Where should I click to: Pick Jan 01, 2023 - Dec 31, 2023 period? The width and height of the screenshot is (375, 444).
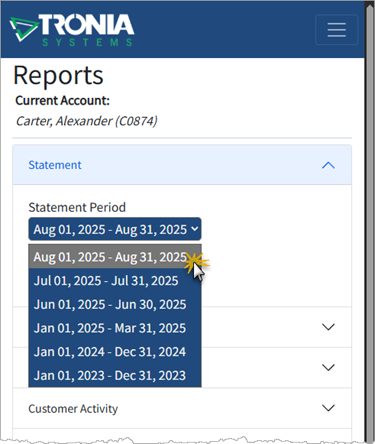tap(115, 375)
